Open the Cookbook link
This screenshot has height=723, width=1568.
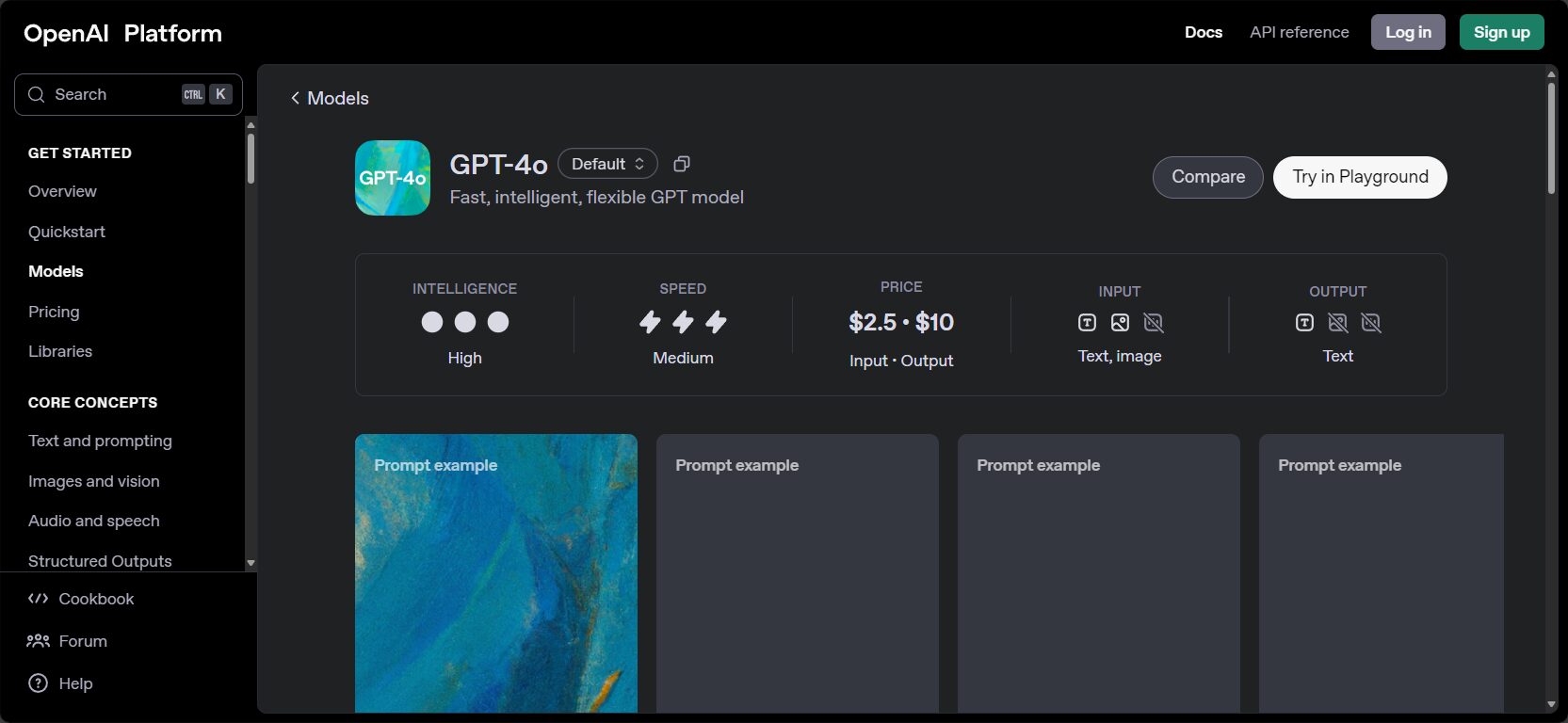click(x=81, y=599)
